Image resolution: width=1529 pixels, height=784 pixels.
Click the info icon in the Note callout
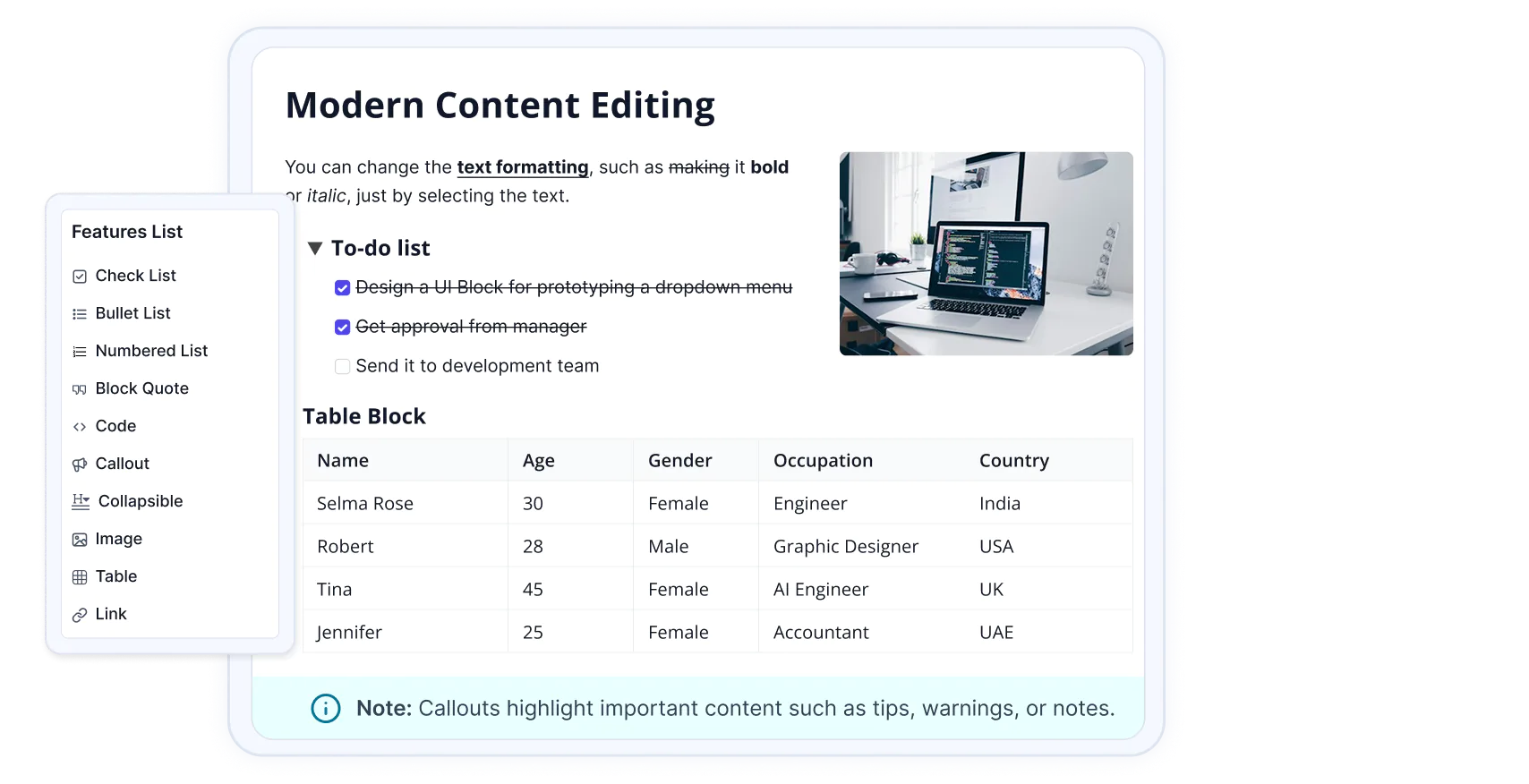[x=326, y=709]
